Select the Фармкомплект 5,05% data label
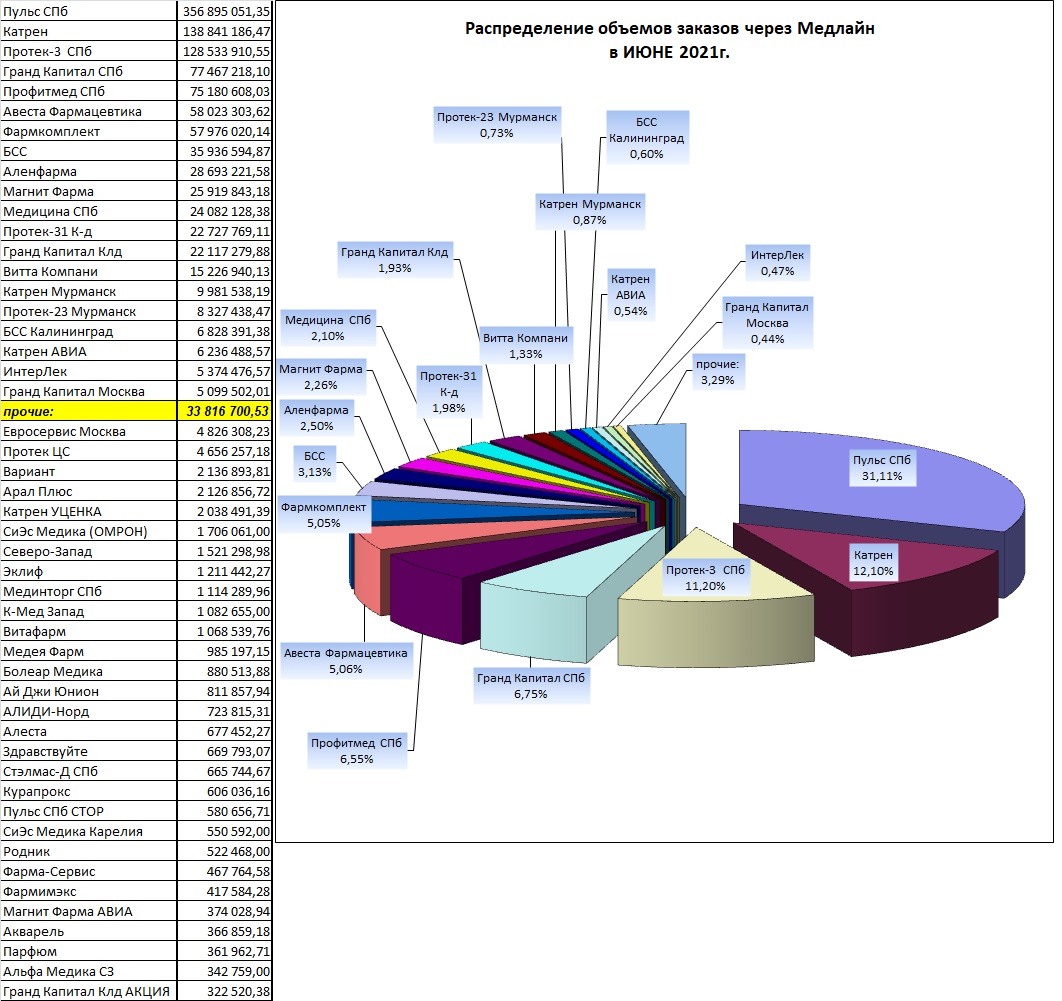The height and width of the screenshot is (1001, 1062). click(x=323, y=515)
